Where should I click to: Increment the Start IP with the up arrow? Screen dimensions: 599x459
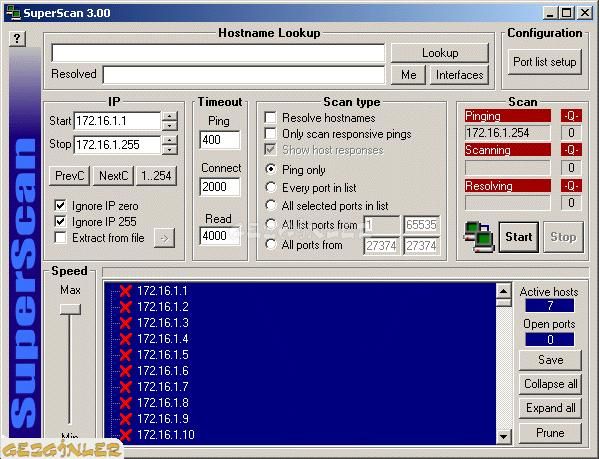[170, 116]
